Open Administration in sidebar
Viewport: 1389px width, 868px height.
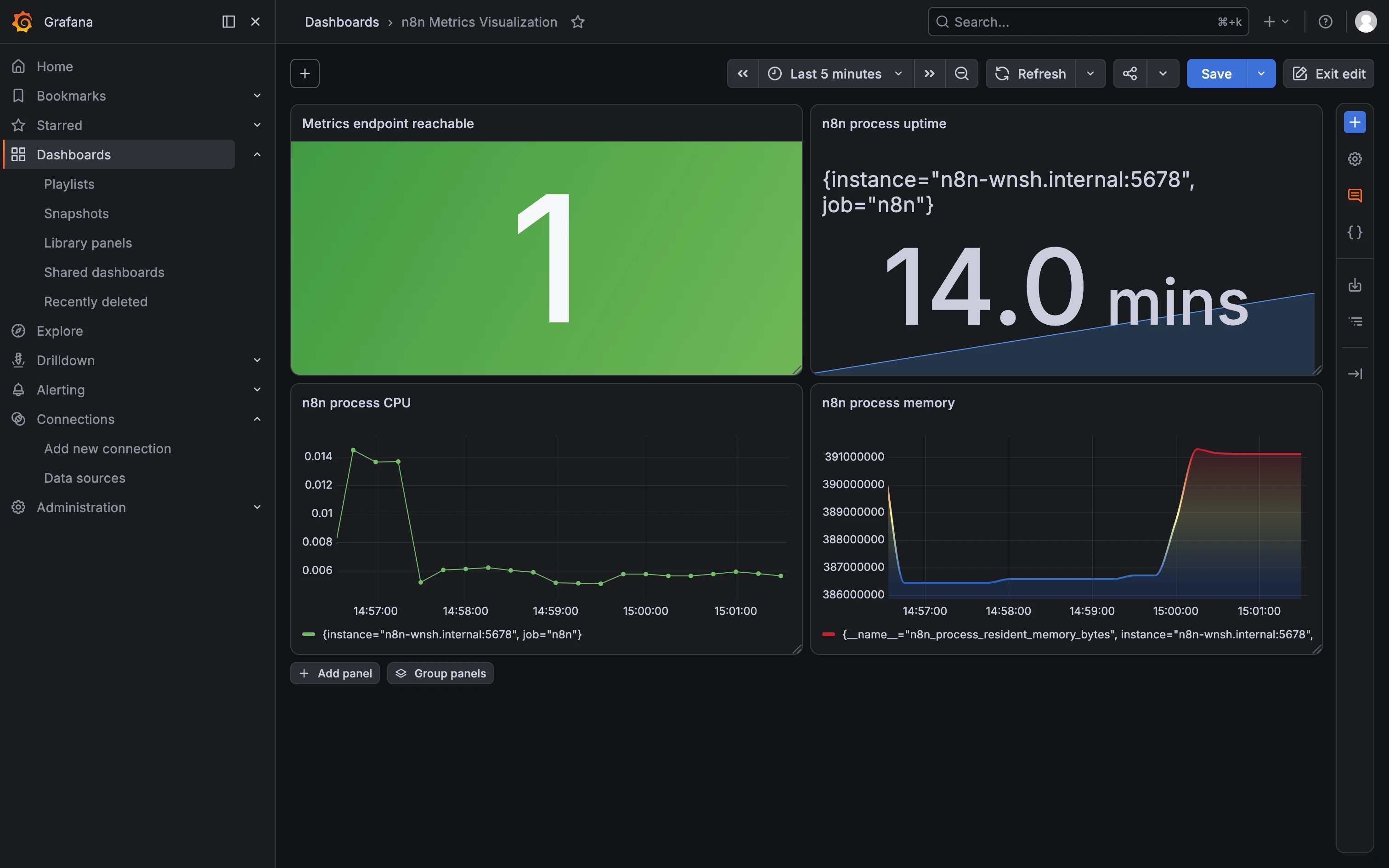[81, 507]
